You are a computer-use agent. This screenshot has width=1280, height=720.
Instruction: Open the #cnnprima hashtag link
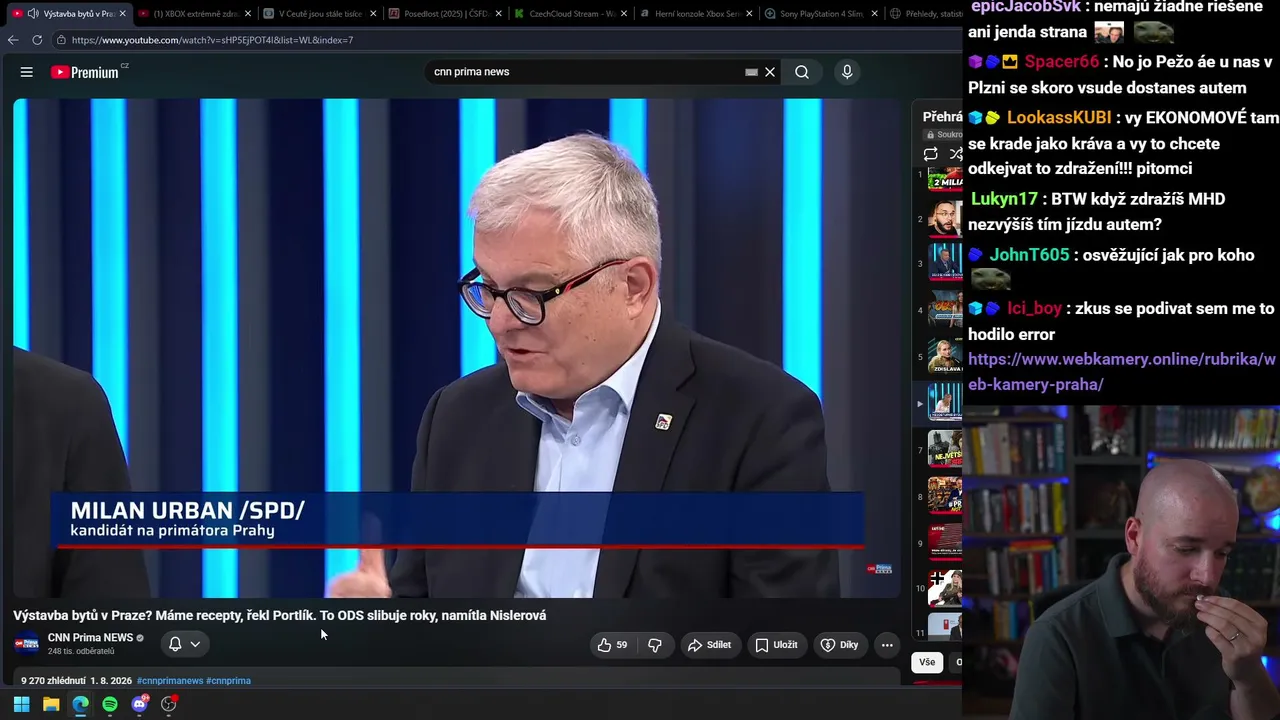coord(228,681)
